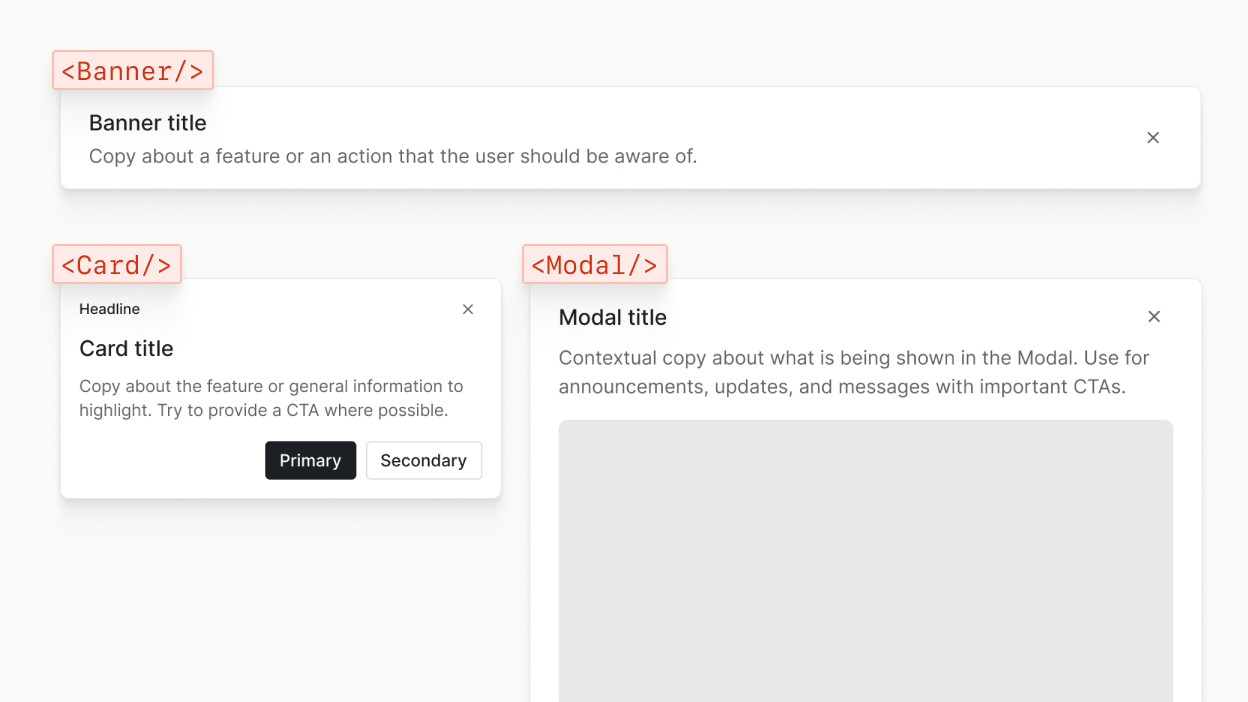Select the Banner title heading

[147, 122]
